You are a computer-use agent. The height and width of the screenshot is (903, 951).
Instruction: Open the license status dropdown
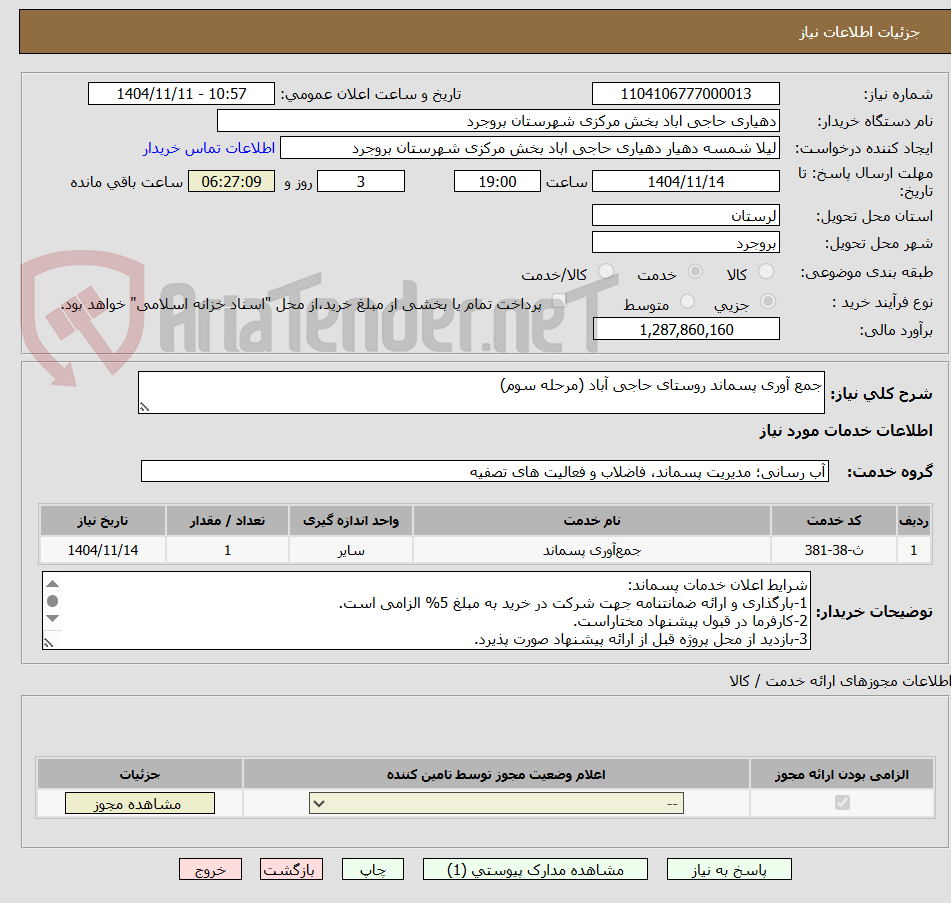pyautogui.click(x=496, y=804)
